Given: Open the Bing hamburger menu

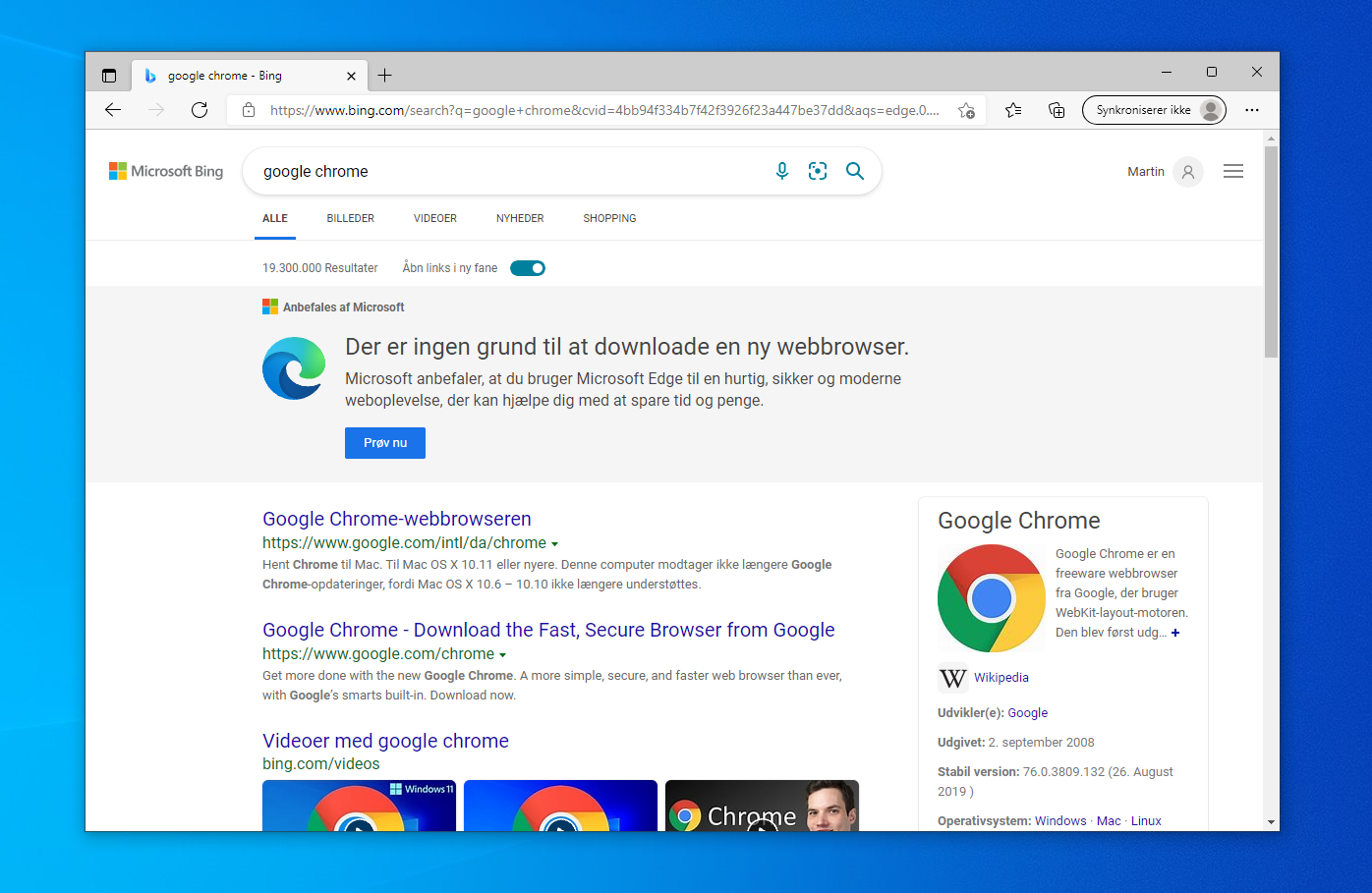Looking at the screenshot, I should tap(1233, 170).
